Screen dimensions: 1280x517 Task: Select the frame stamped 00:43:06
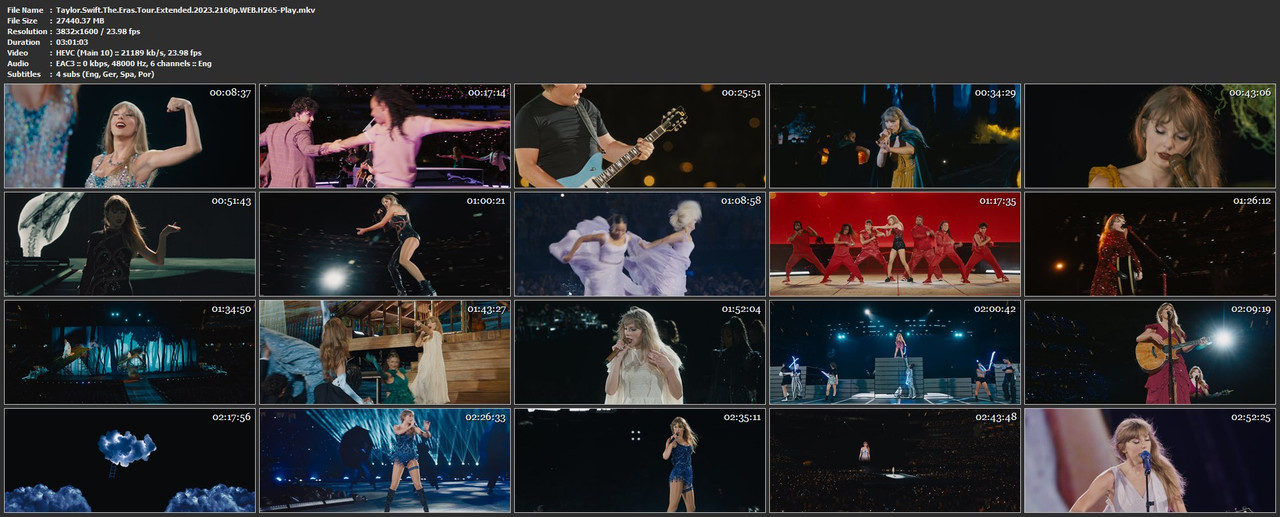[1150, 136]
